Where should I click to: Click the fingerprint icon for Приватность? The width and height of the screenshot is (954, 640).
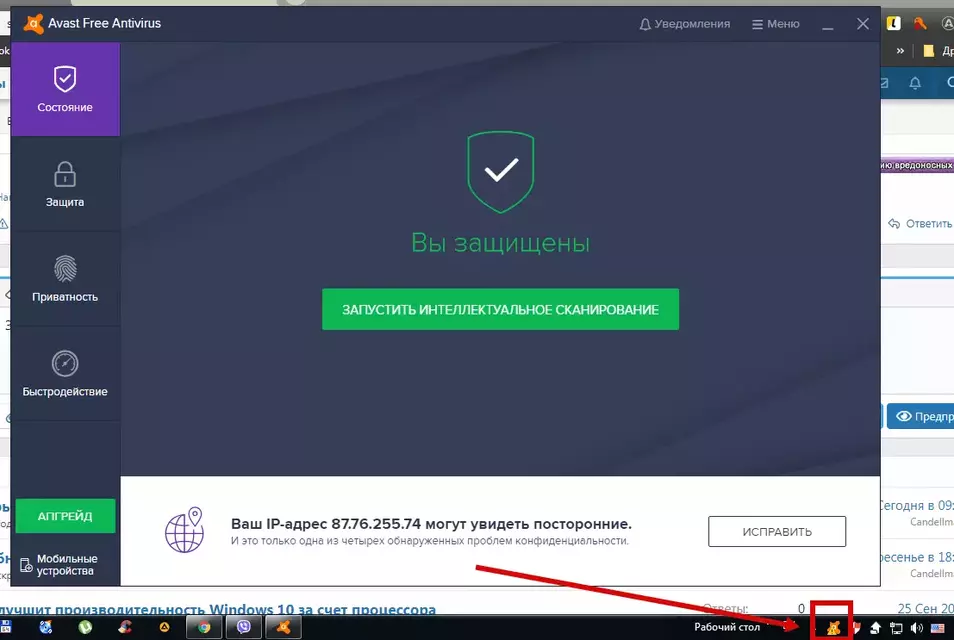click(65, 269)
